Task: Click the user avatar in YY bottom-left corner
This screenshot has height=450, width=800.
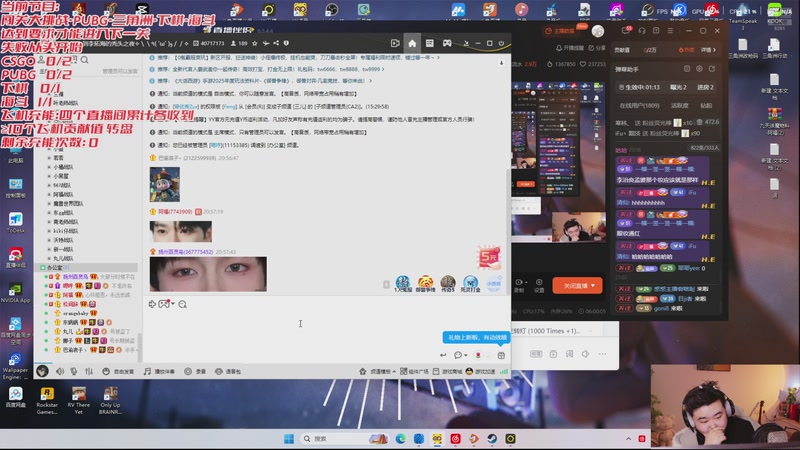Action: pos(42,371)
